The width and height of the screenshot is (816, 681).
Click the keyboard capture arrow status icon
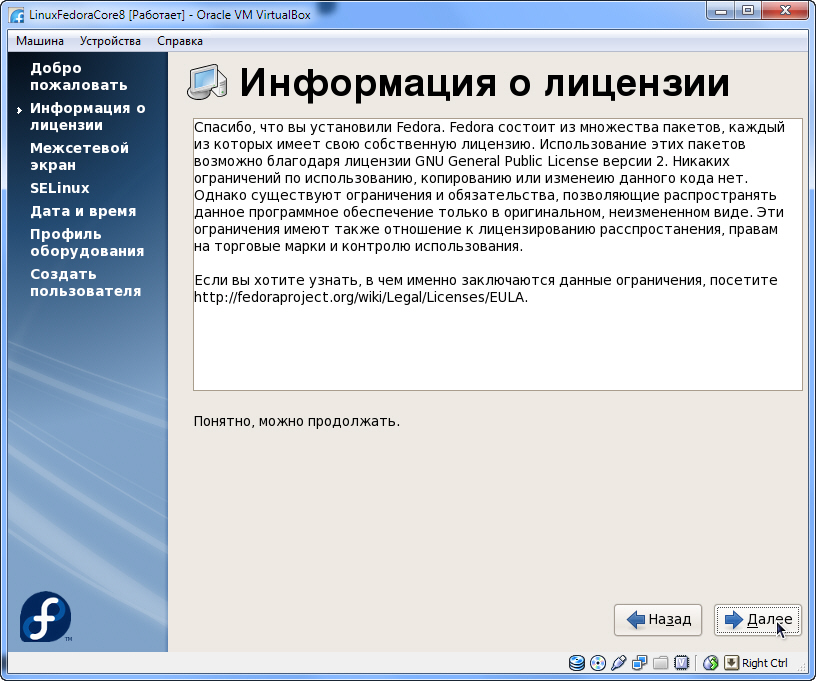(731, 662)
